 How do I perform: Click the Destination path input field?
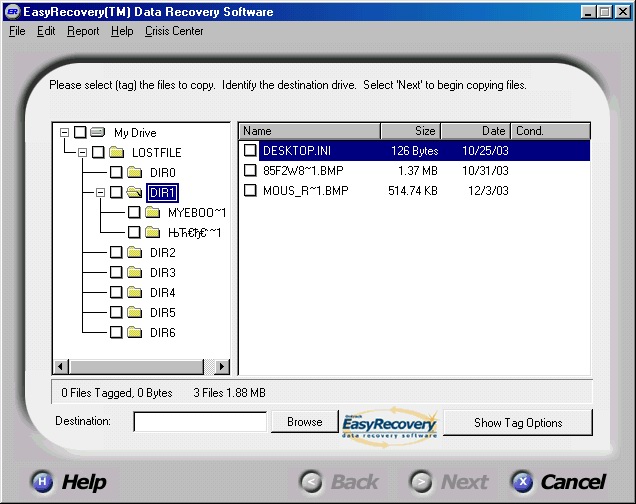click(x=200, y=422)
